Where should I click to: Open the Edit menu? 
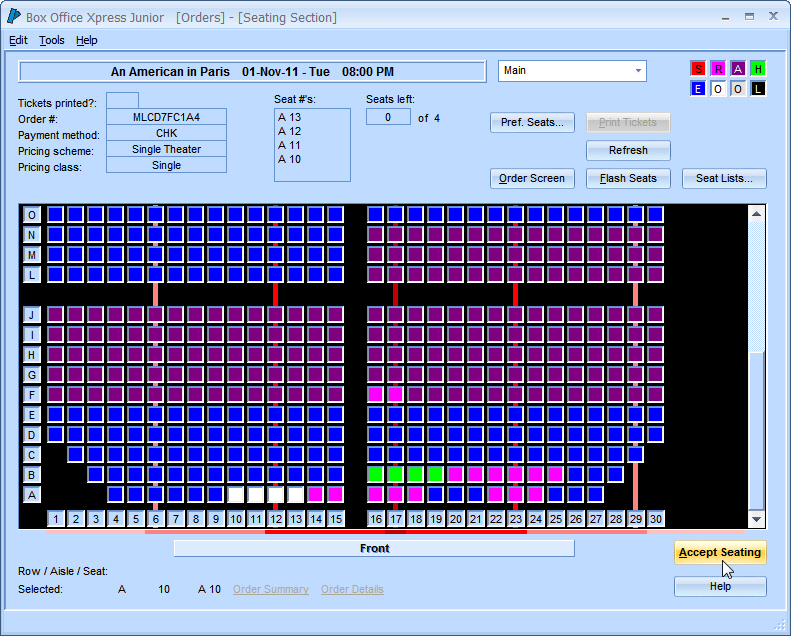click(x=18, y=40)
